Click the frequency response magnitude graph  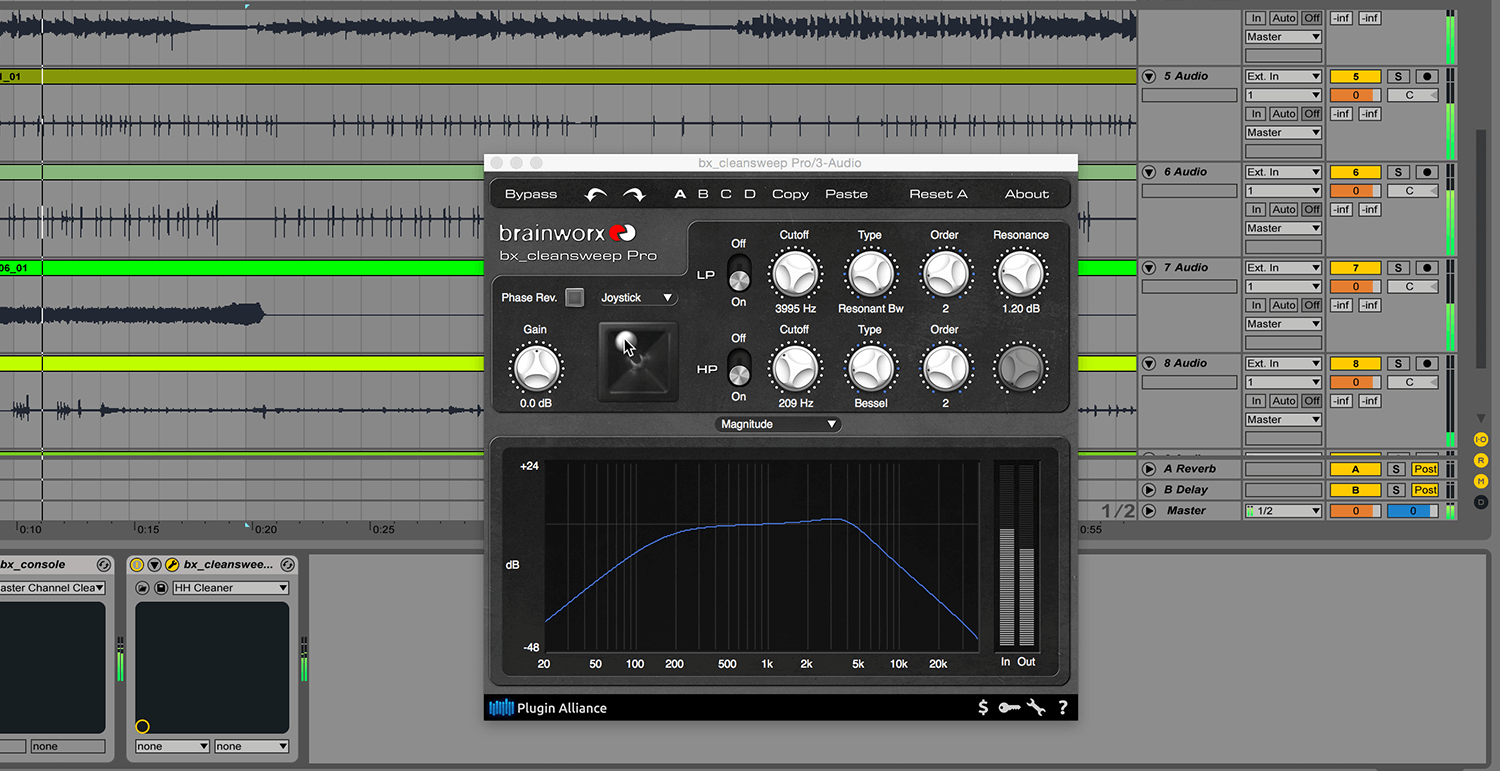762,556
